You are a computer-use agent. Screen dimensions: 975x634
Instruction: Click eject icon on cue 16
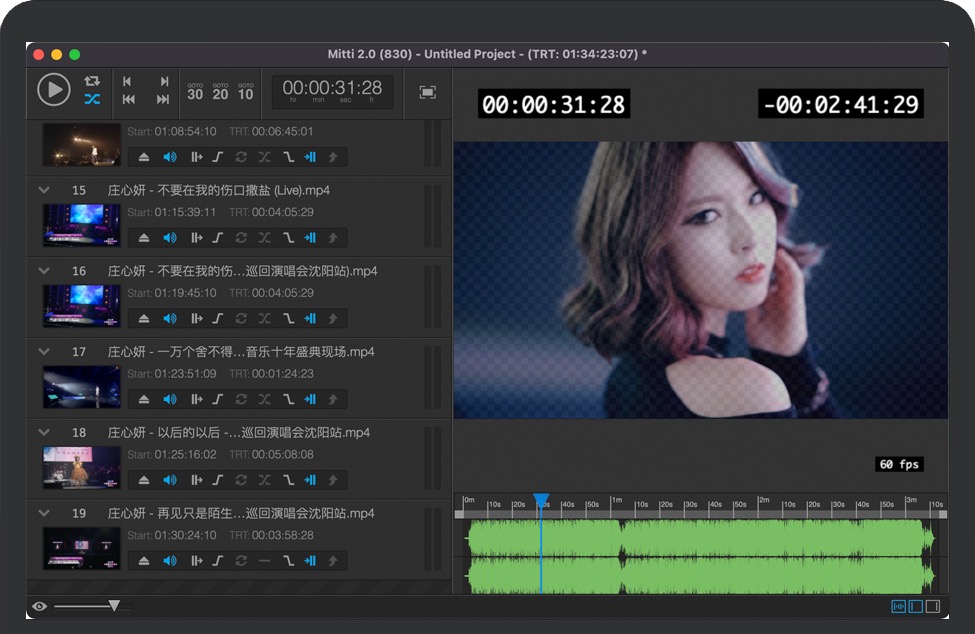pos(144,318)
